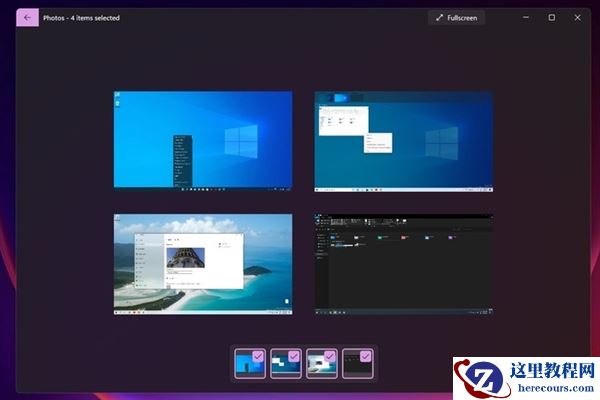Minimize the Photos window
600x400 pixels.
tap(526, 17)
